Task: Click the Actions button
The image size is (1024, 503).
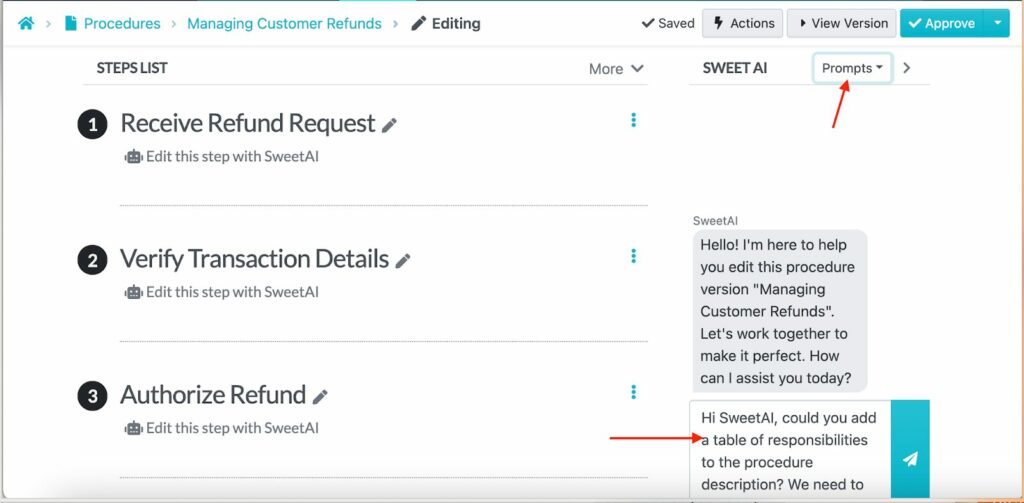Action: click(742, 23)
